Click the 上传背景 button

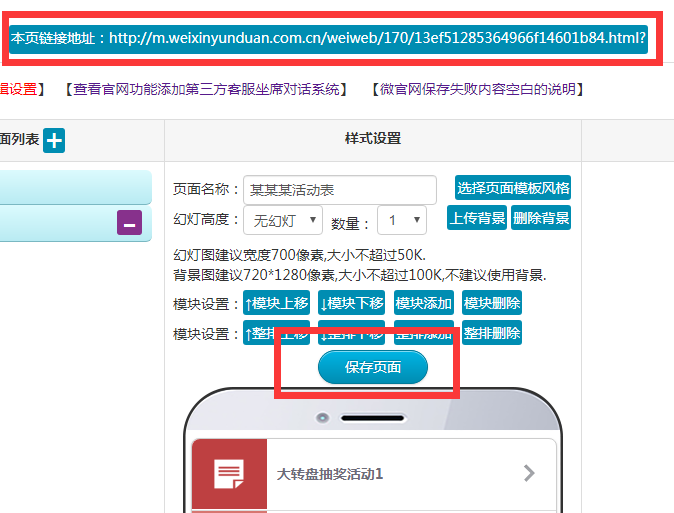tap(477, 218)
